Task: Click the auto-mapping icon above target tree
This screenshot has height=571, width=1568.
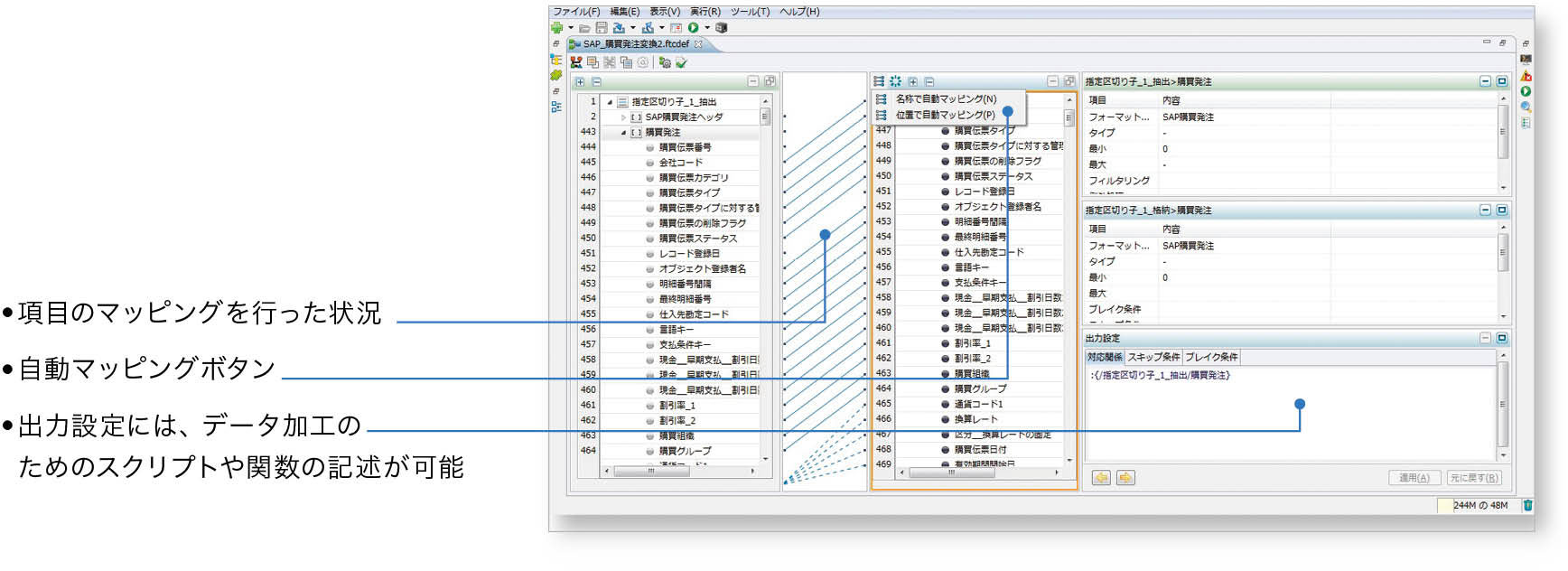Action: click(880, 81)
